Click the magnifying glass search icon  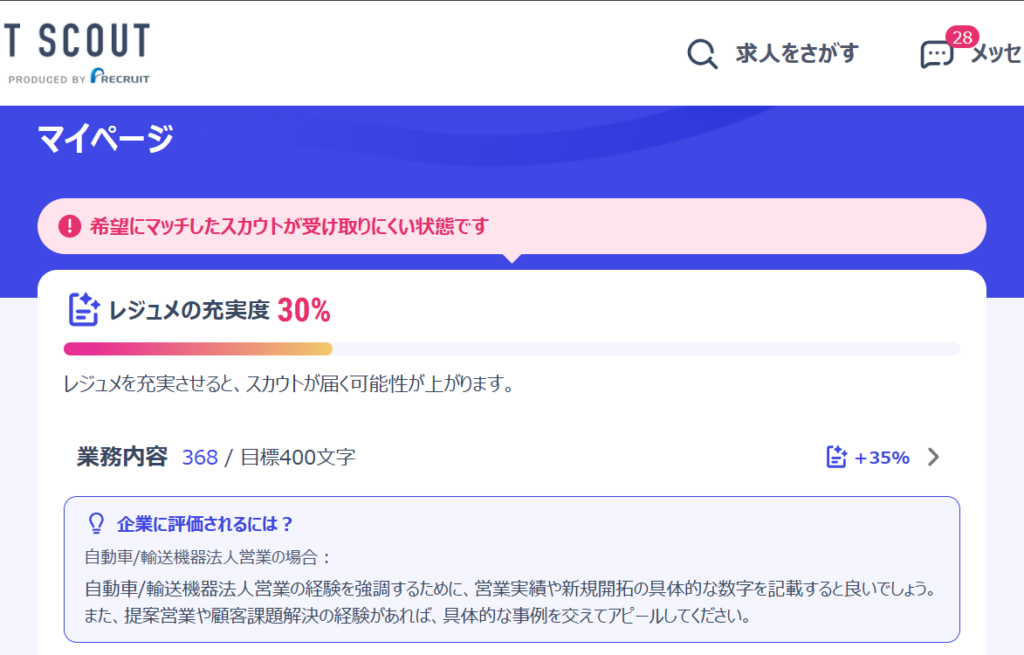[702, 54]
